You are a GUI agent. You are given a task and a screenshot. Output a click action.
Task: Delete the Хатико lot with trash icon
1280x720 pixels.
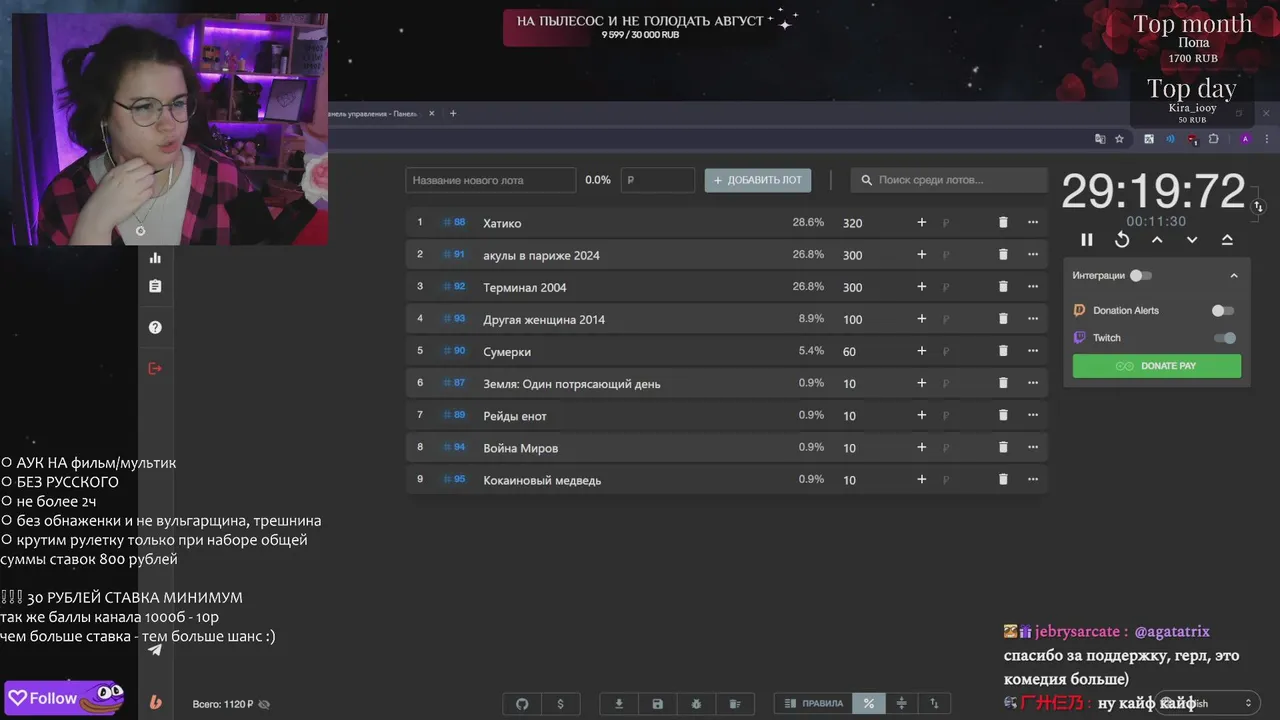[x=1003, y=223]
